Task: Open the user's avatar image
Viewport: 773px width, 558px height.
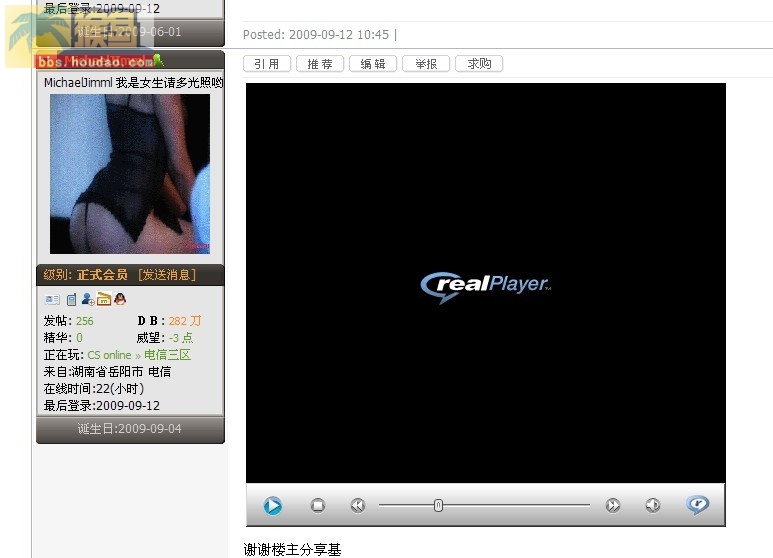Action: [130, 174]
